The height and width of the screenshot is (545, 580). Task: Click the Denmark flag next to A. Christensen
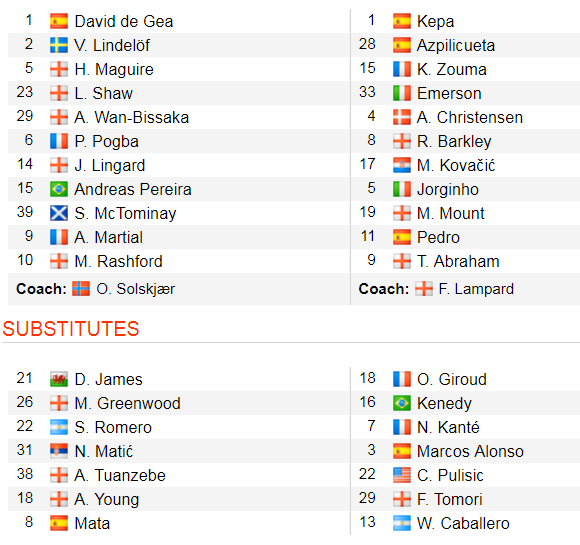(x=402, y=117)
